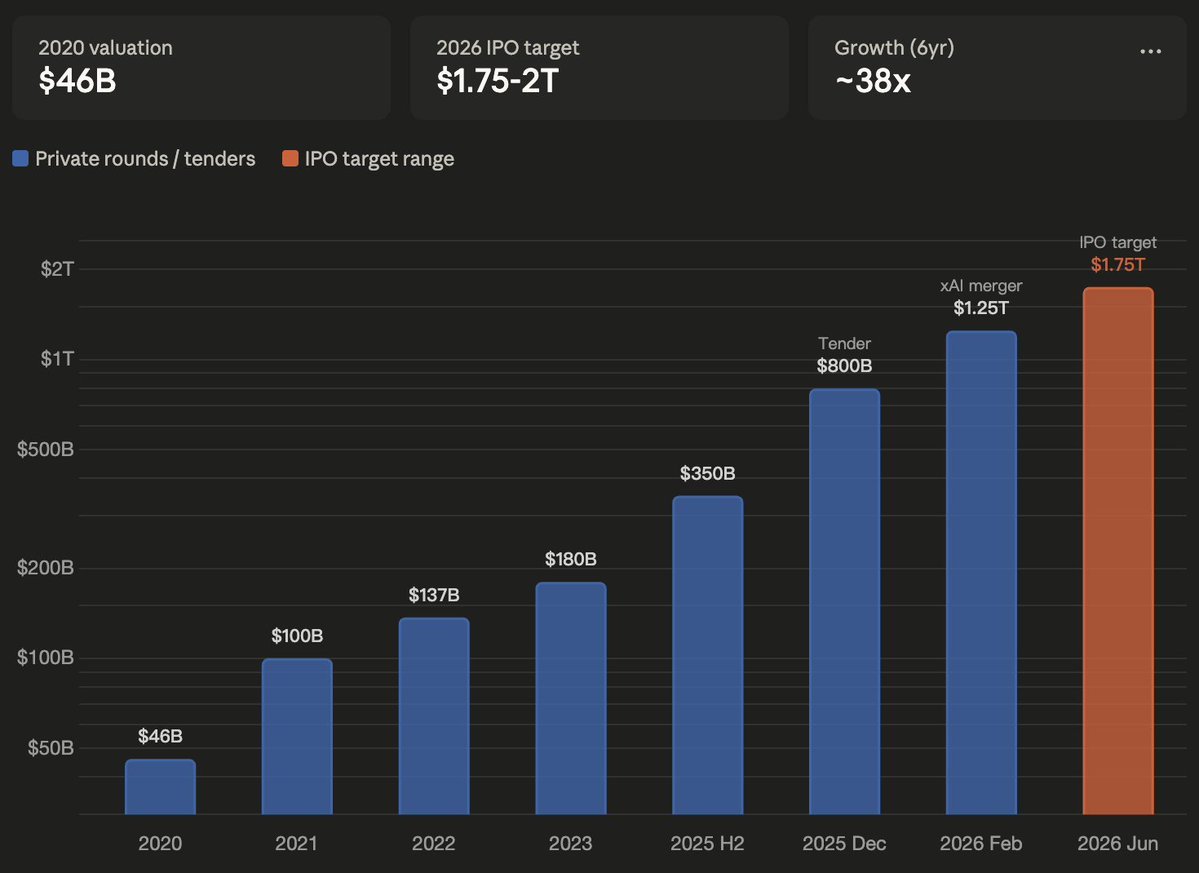Click the 2025 Dec x-axis label

(x=844, y=844)
